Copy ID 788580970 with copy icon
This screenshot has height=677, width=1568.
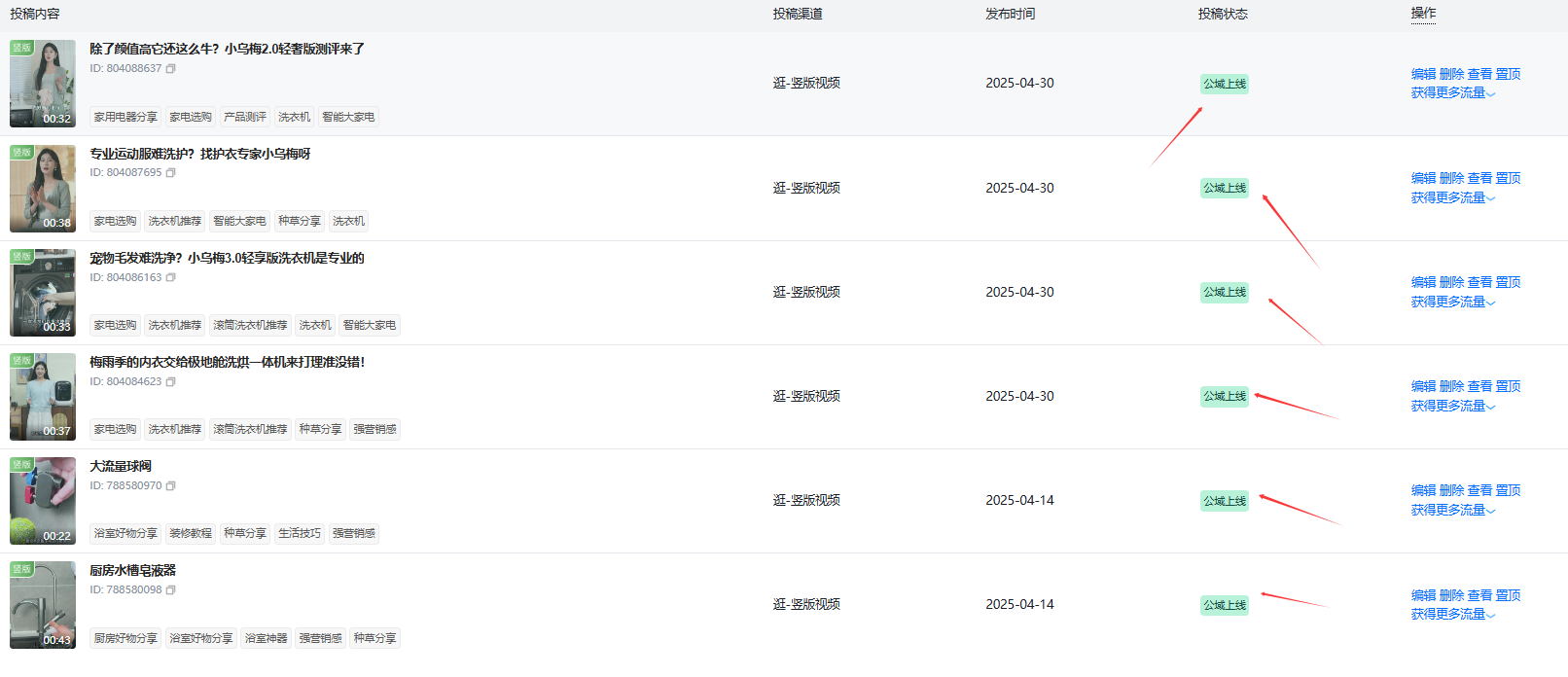point(171,486)
